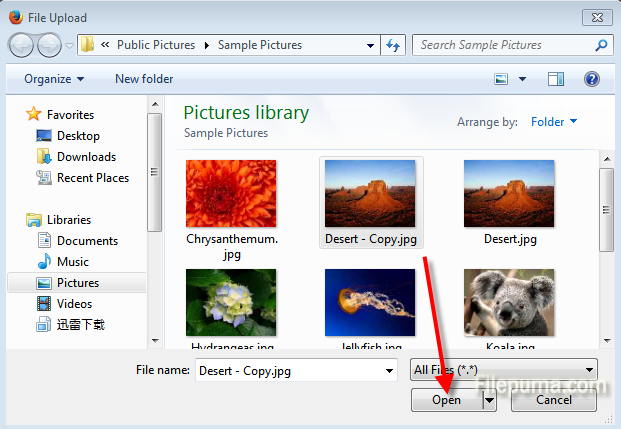Viewport: 621px width, 429px height.
Task: Select the Koala thumbnail
Action: click(509, 302)
